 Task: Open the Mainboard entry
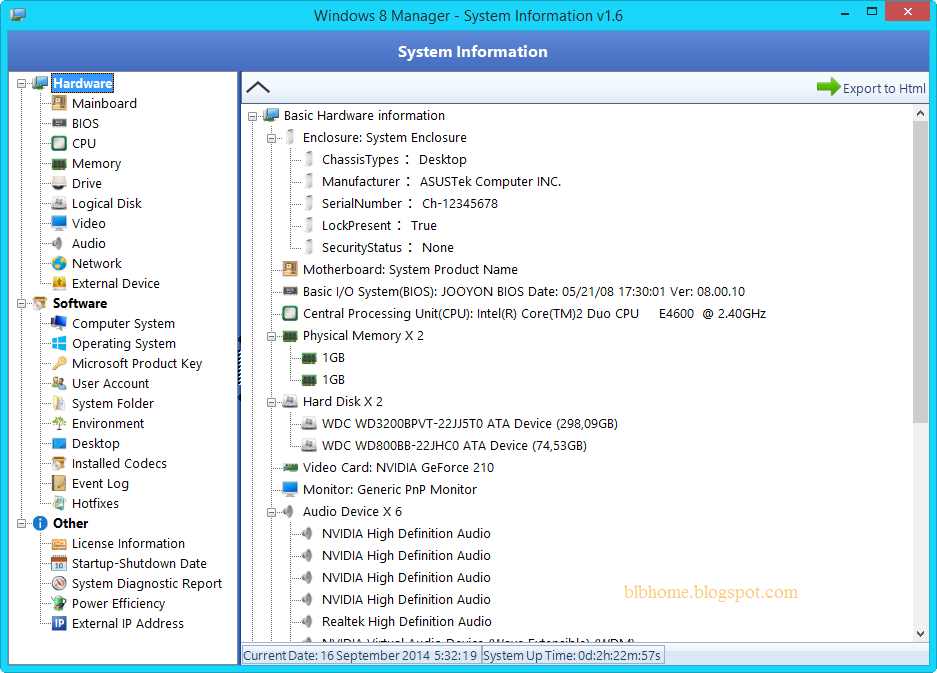click(x=104, y=103)
